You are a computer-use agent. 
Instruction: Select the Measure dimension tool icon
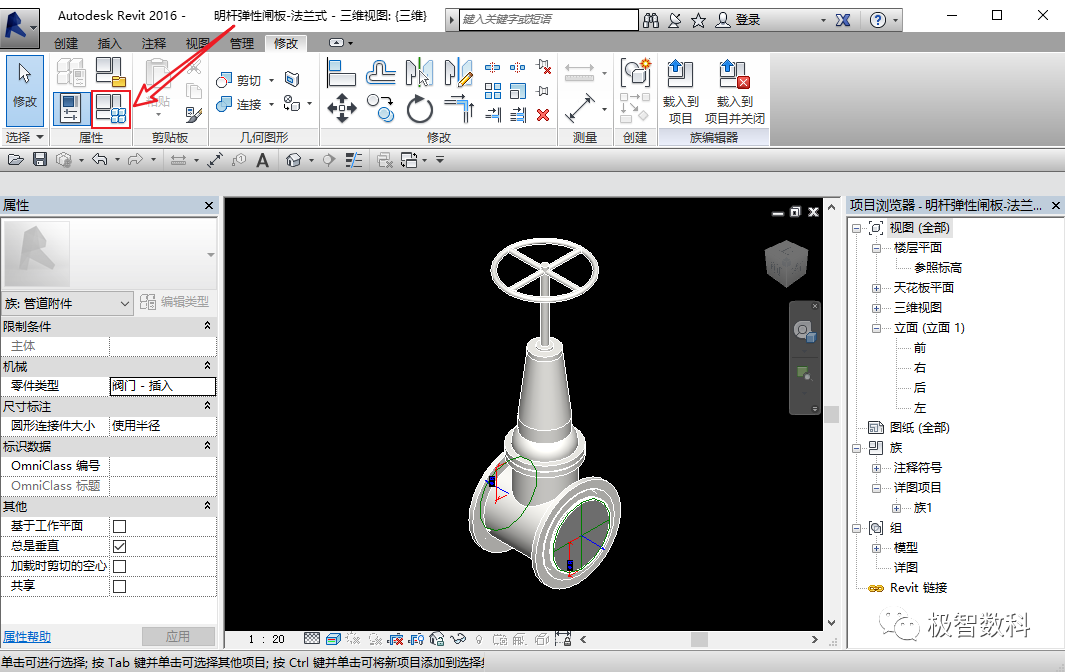pyautogui.click(x=579, y=108)
